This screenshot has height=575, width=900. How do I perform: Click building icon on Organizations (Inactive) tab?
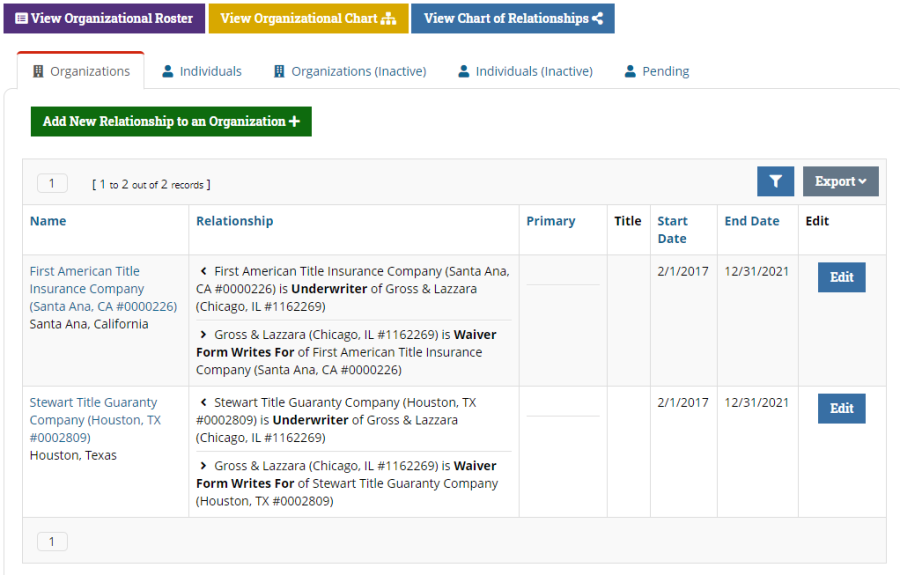(x=279, y=71)
